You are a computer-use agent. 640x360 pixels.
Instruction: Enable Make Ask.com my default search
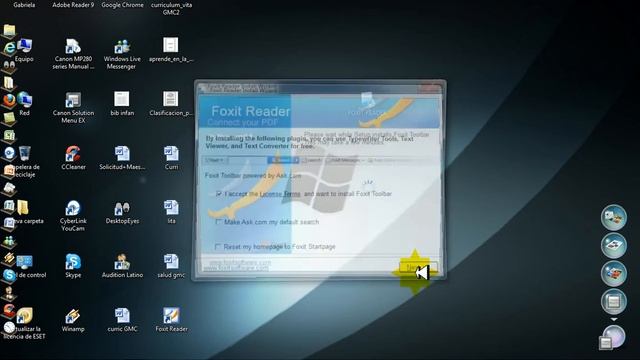point(218,222)
